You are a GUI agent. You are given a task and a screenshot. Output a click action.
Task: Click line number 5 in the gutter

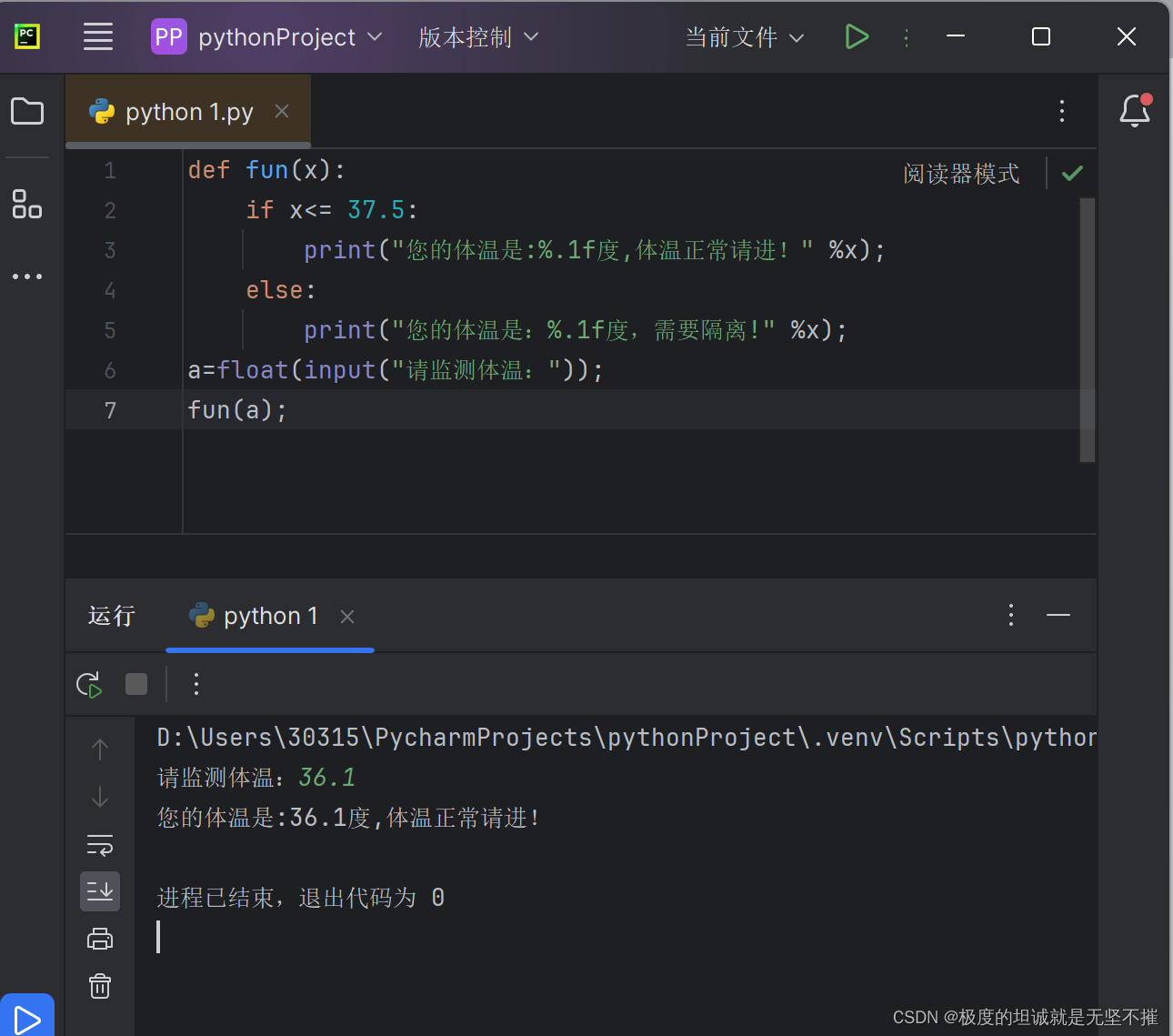pyautogui.click(x=110, y=330)
